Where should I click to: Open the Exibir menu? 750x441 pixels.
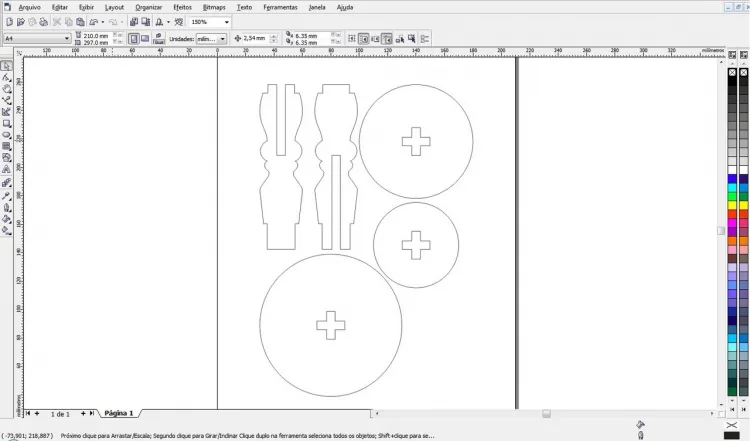(87, 7)
